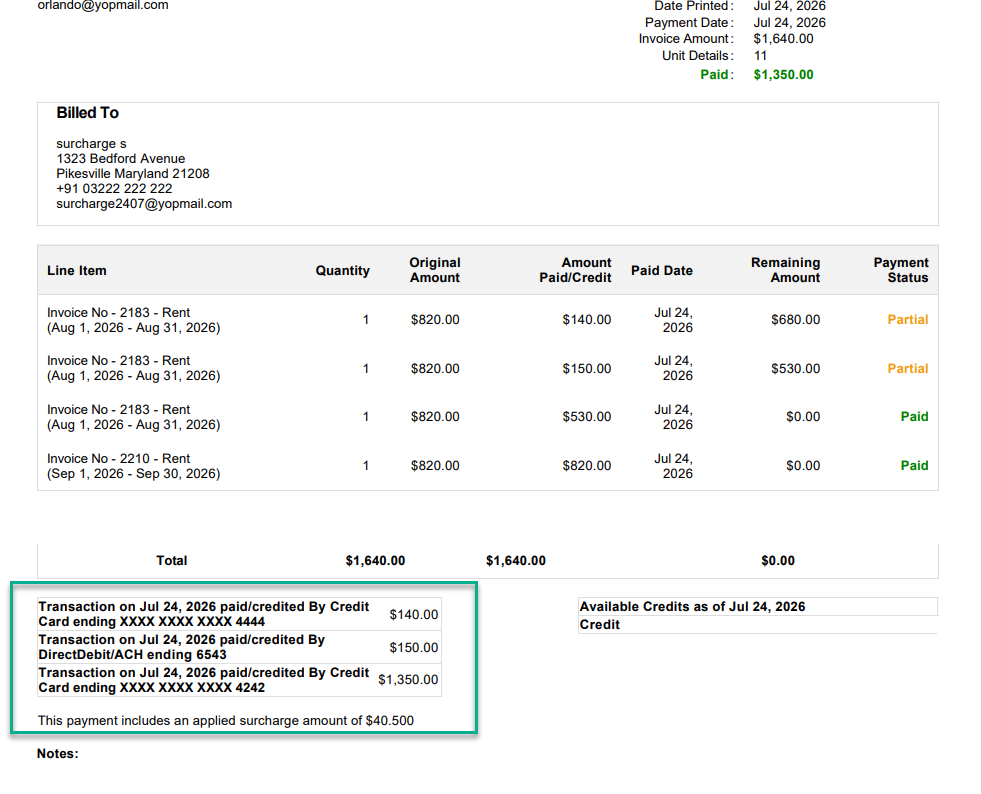Select the Billed To heading

(88, 113)
